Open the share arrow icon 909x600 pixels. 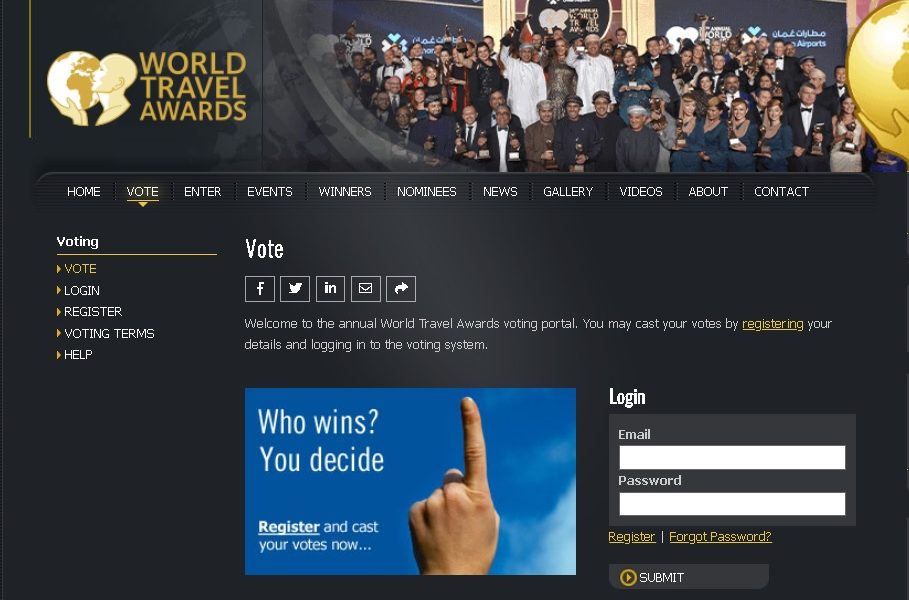(x=401, y=289)
